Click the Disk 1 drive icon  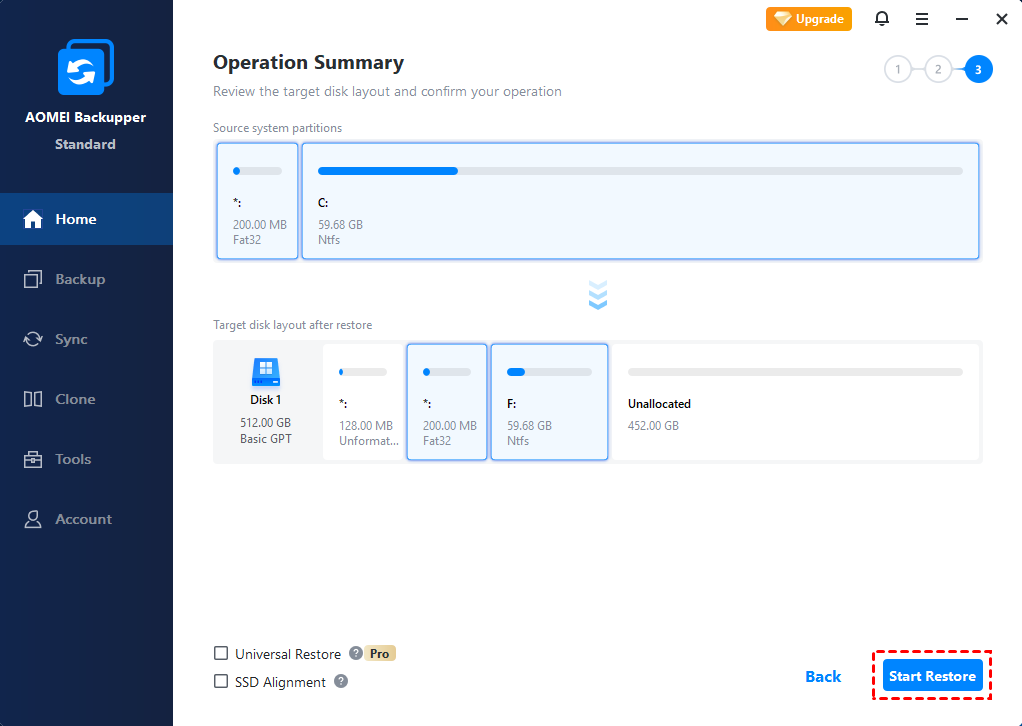pos(266,373)
